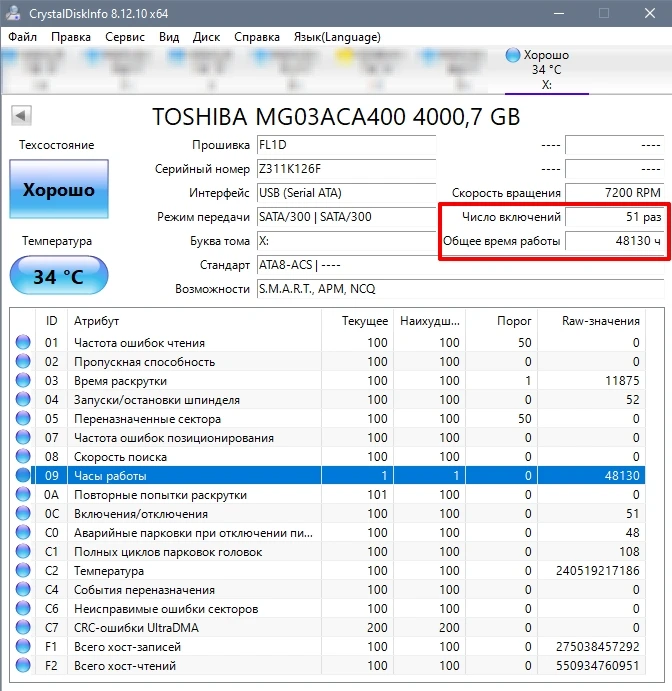Open the Сервис menu
This screenshot has width=672, height=691.
pos(125,37)
